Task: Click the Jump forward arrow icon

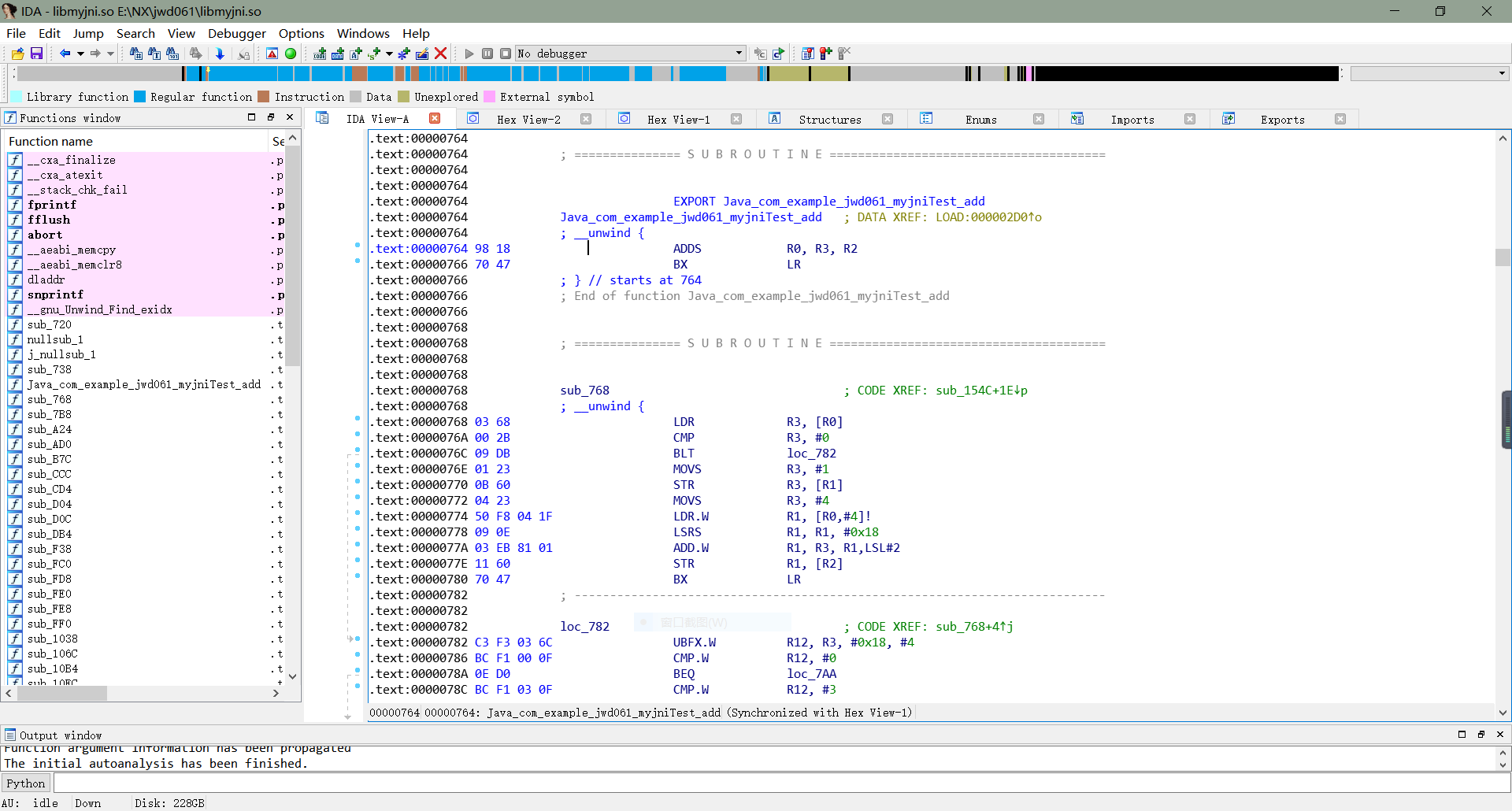Action: click(95, 54)
